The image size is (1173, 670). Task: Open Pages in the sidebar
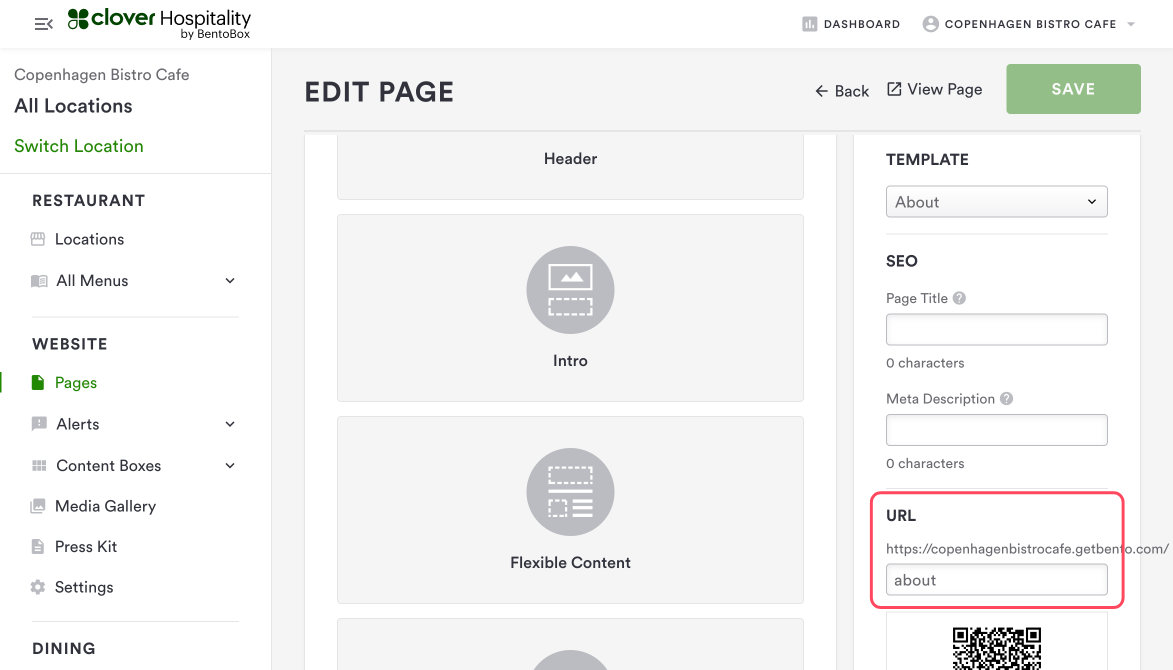tap(76, 383)
